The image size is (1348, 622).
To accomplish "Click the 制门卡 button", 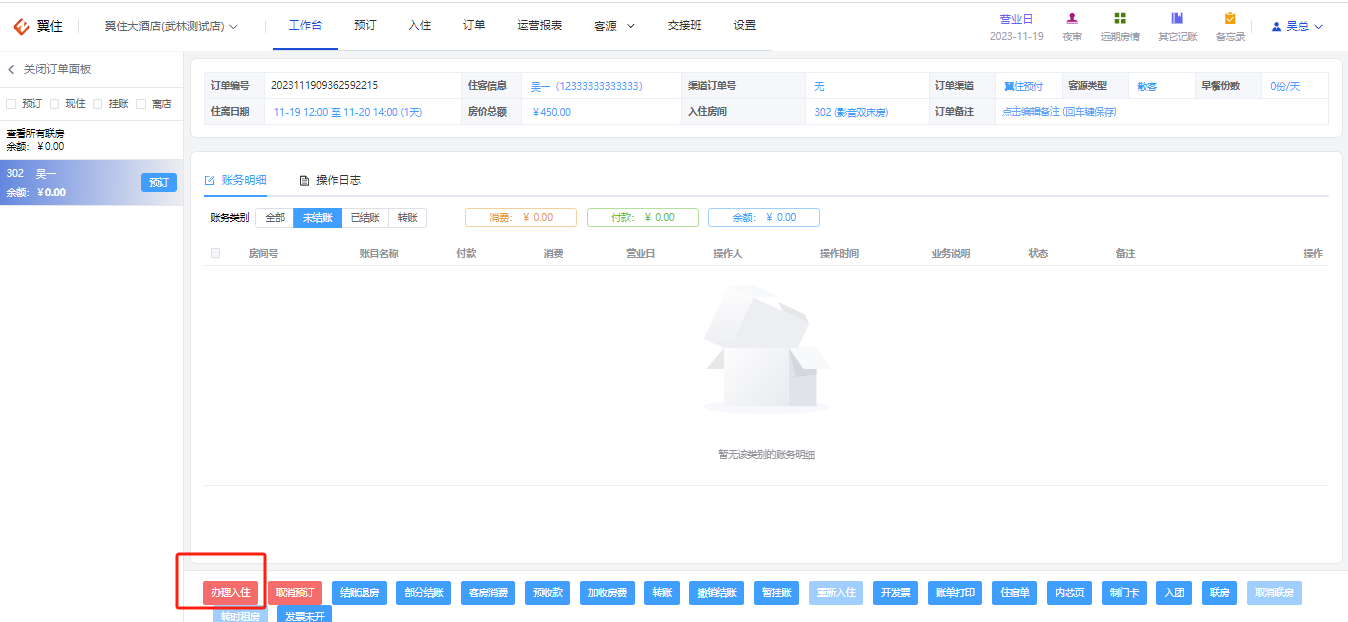I will 1124,593.
